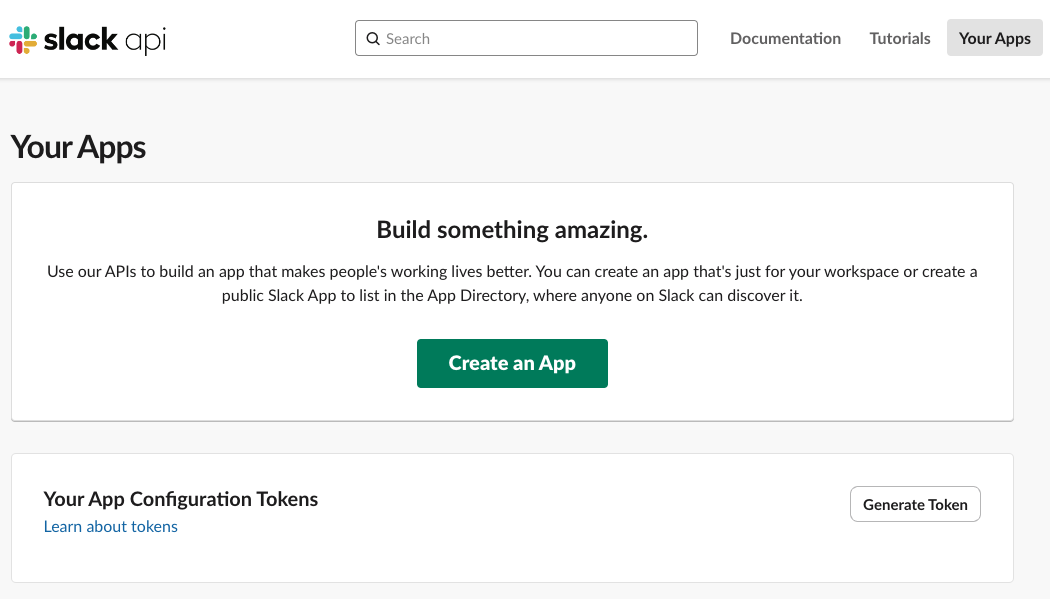
Task: Click the paragraph starting 'Use our APIs'
Action: tap(512, 284)
